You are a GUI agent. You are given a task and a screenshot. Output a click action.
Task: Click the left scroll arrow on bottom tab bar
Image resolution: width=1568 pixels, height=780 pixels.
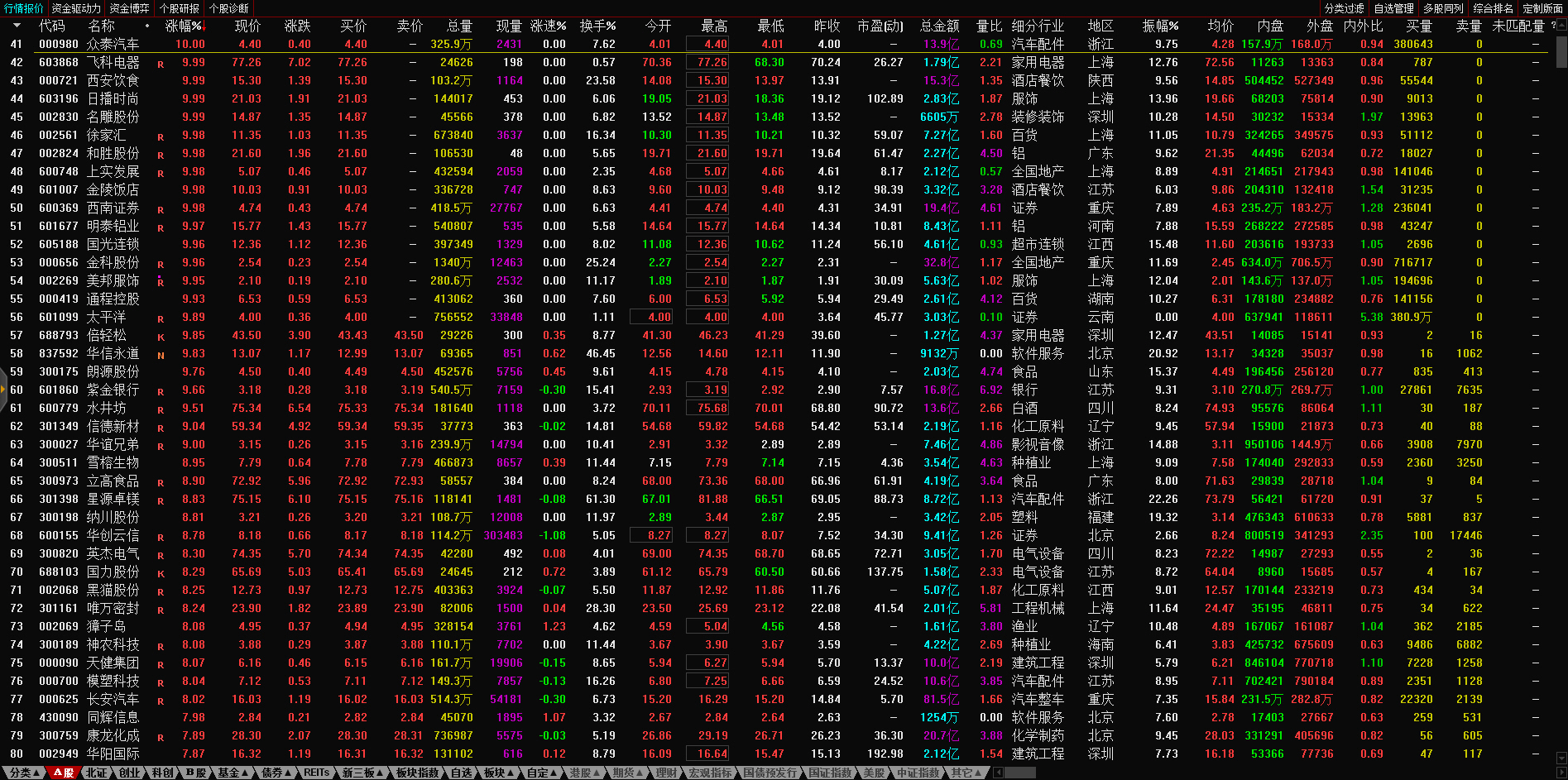(999, 773)
